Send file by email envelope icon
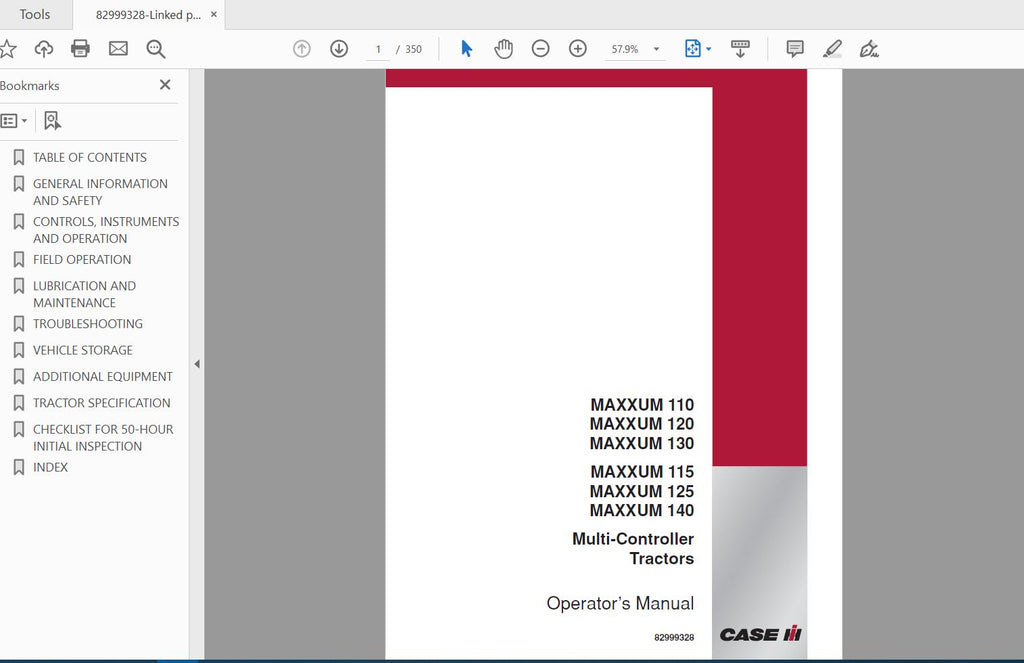The height and width of the screenshot is (663, 1024). 118,48
